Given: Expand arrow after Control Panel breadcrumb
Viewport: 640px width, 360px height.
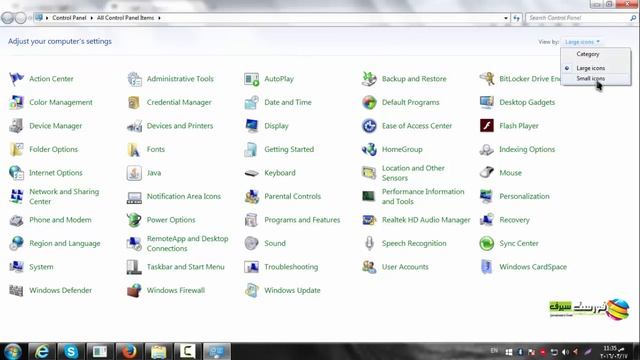Looking at the screenshot, I should pyautogui.click(x=91, y=18).
